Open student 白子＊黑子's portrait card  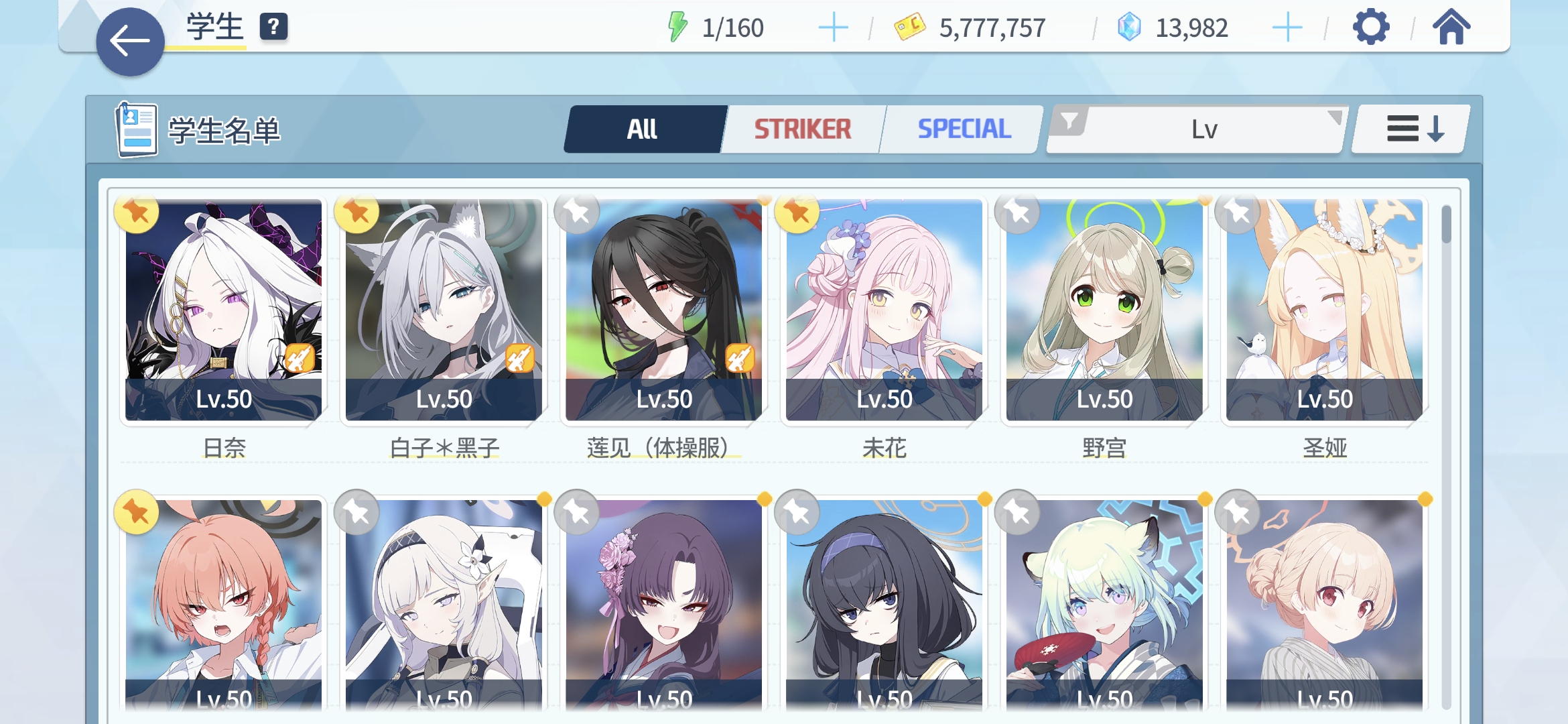point(444,310)
